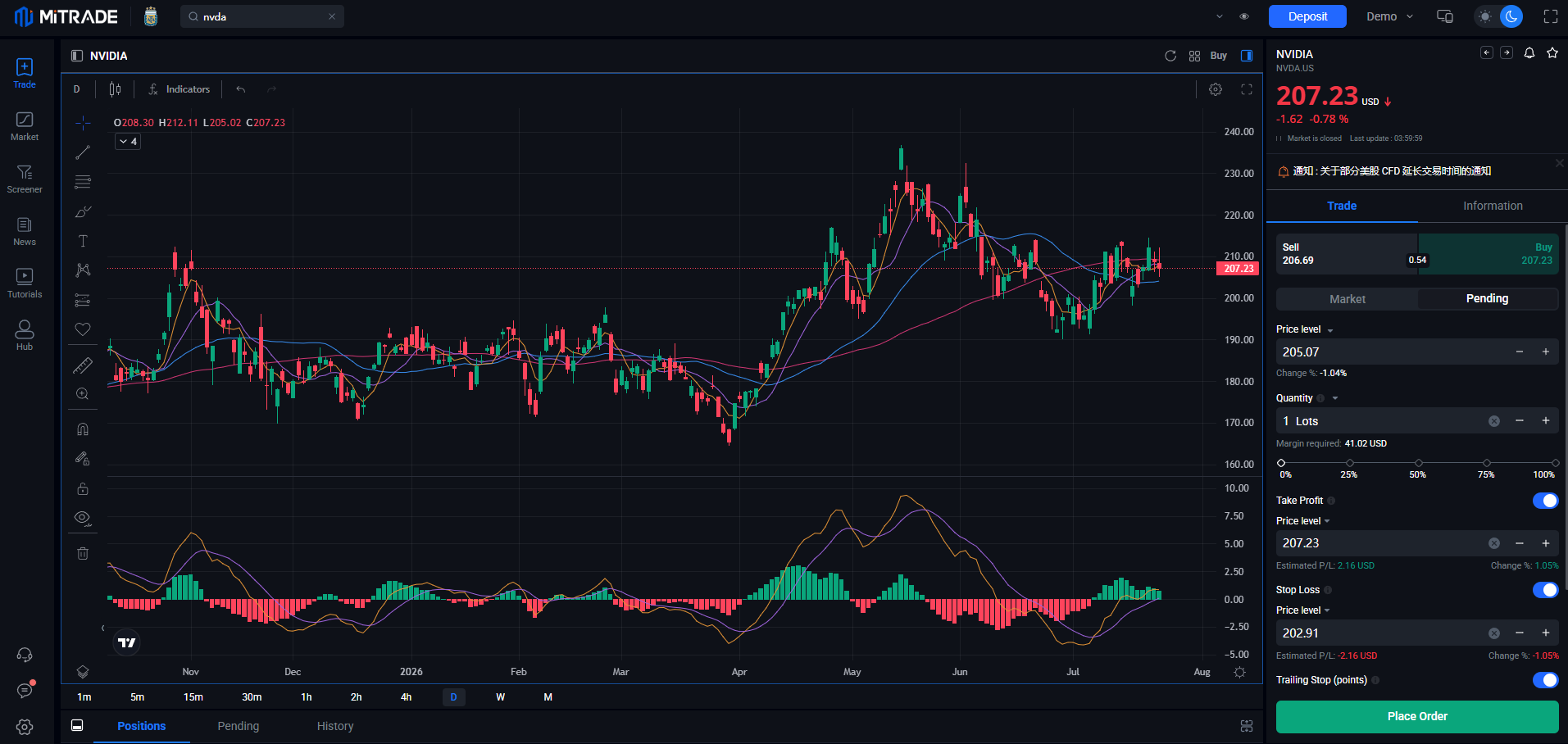Click the Place Order button
This screenshot has height=744, width=1568.
1417,716
